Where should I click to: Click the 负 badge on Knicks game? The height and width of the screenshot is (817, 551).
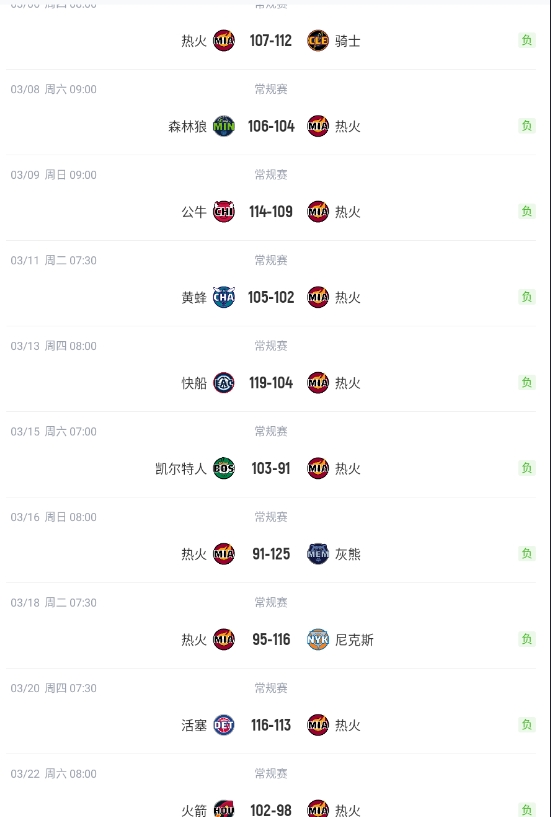(527, 639)
